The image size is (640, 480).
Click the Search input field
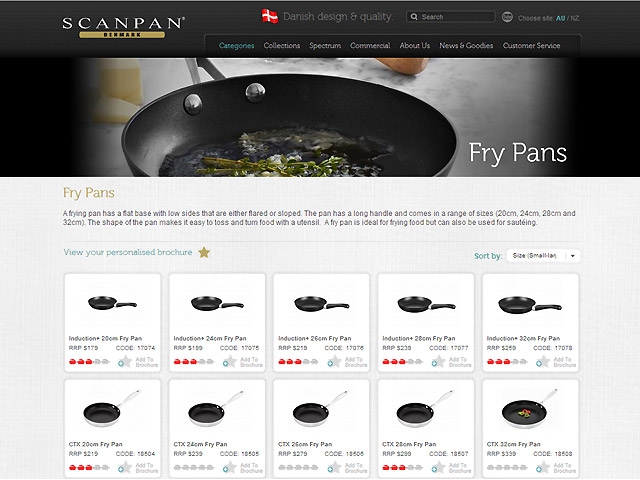(451, 17)
